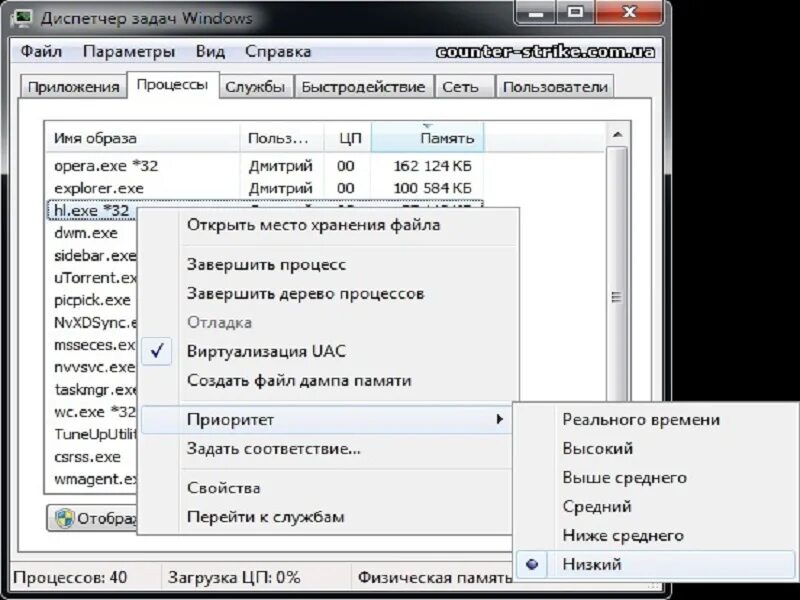This screenshot has width=800, height=600.
Task: Click memory value 162 124 КБ
Action: (433, 166)
